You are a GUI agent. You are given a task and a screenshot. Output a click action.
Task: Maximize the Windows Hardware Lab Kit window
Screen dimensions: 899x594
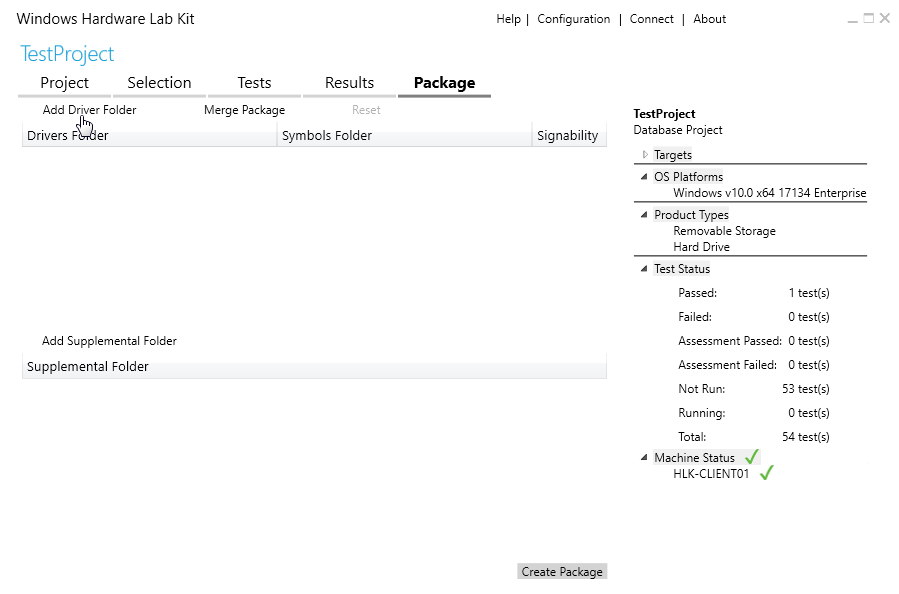[x=869, y=18]
